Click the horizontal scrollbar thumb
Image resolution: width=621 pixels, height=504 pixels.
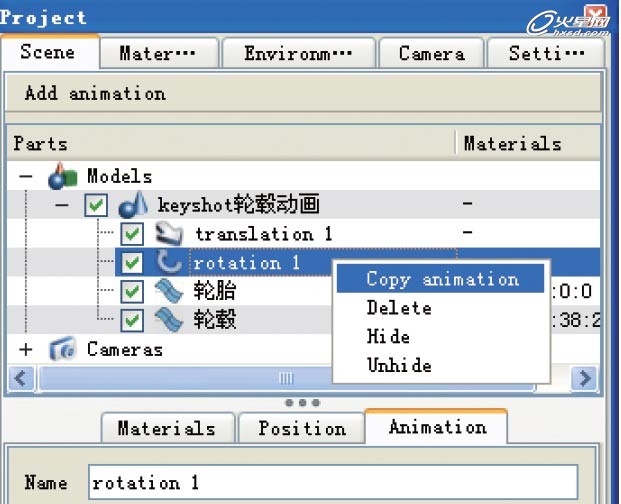287,378
